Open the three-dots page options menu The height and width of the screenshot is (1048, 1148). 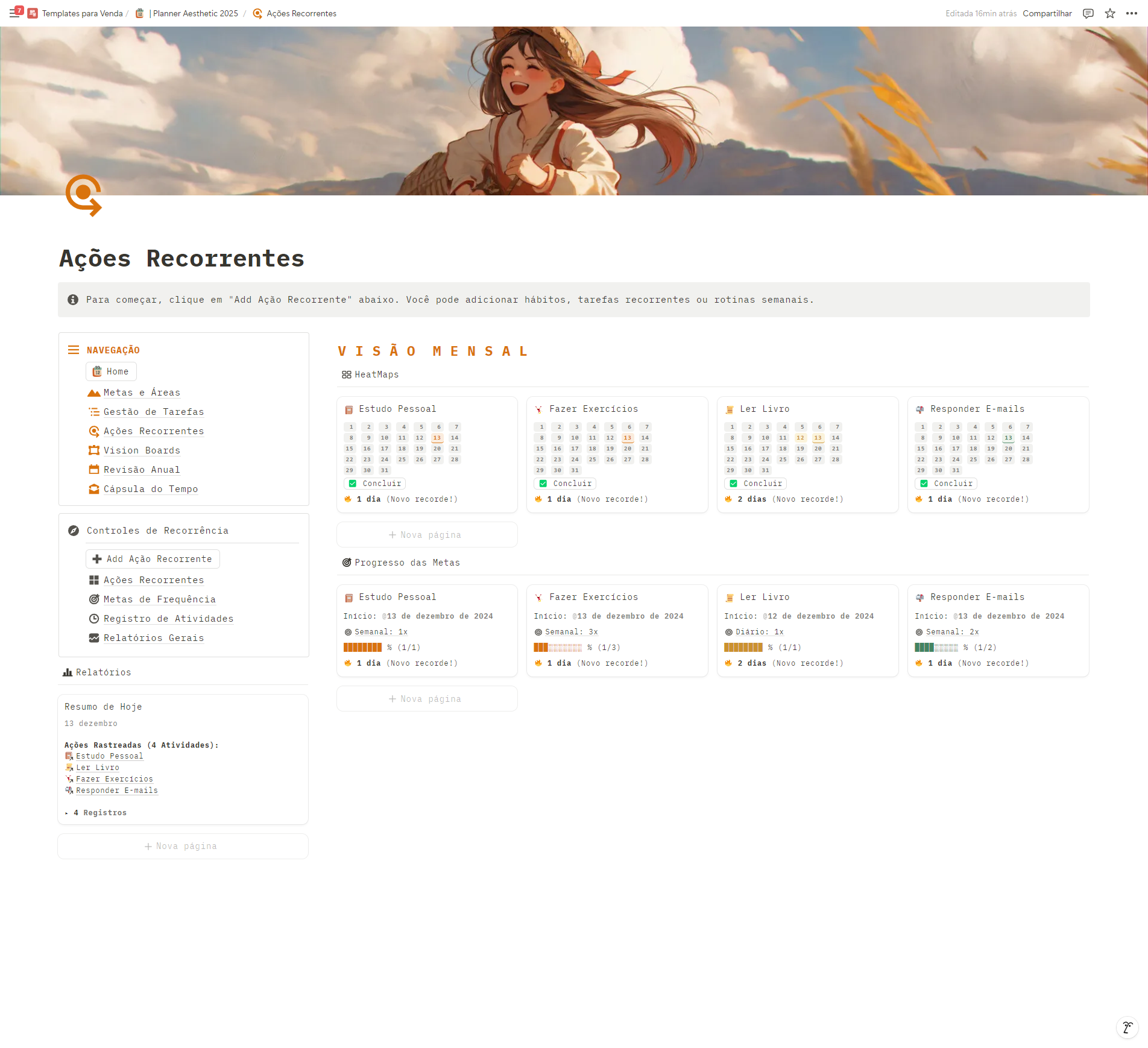point(1132,13)
